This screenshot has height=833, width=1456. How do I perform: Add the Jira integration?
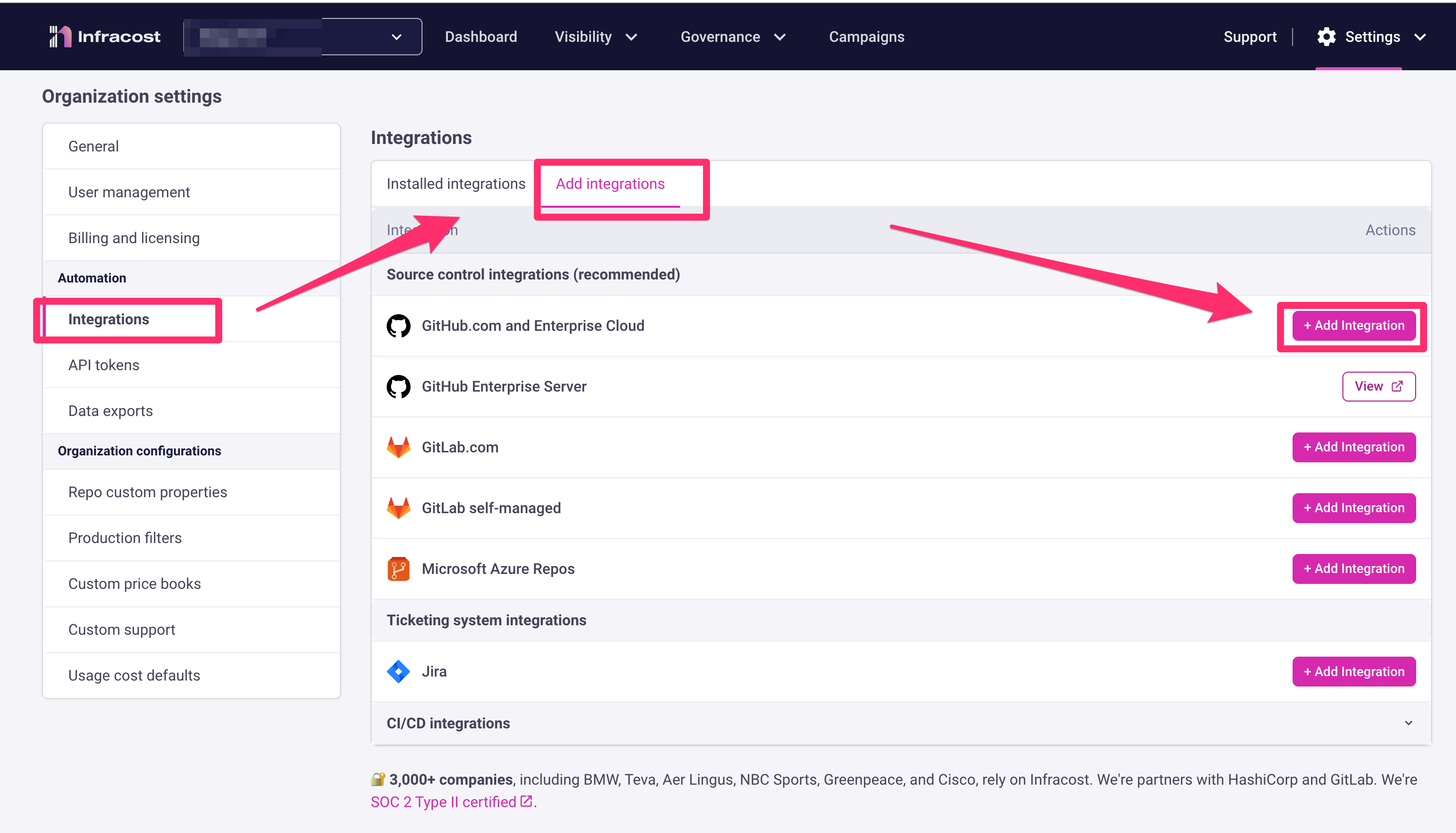(x=1353, y=672)
